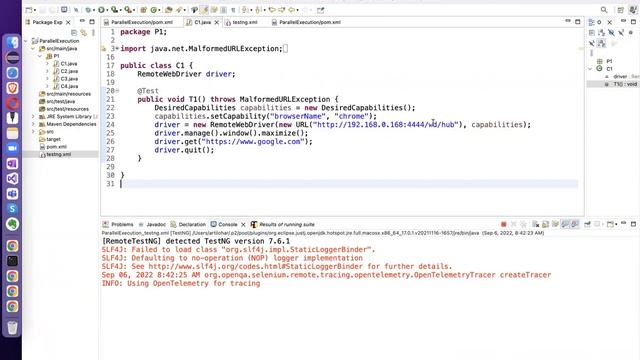Image resolution: width=640 pixels, height=360 pixels.
Task: Collapse the C1 class in Outline view
Action: click(590, 69)
